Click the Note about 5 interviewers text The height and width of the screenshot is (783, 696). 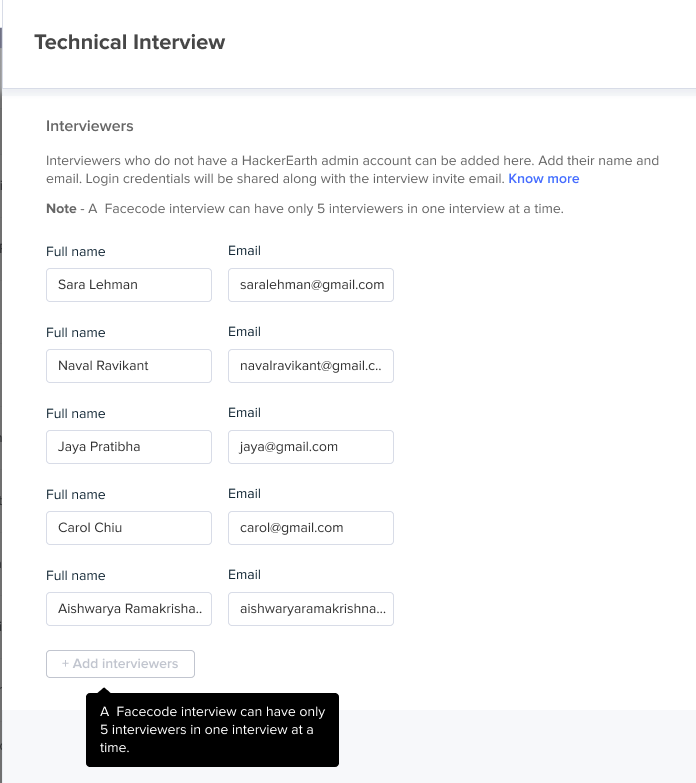[305, 209]
